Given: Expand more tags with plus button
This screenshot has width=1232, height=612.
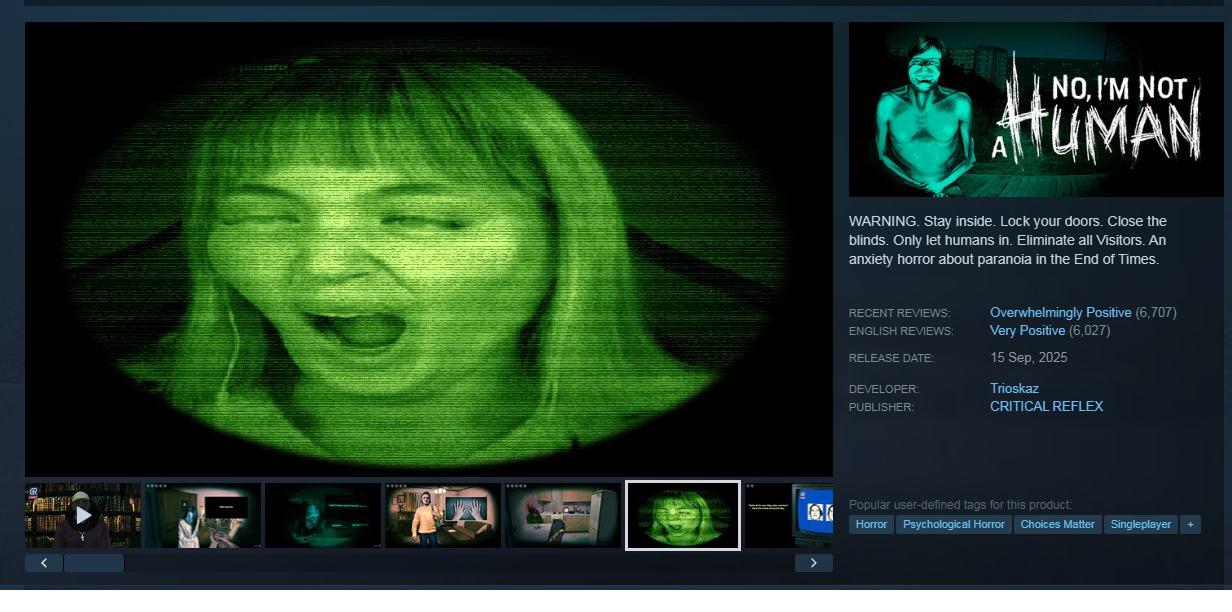Looking at the screenshot, I should 1190,524.
